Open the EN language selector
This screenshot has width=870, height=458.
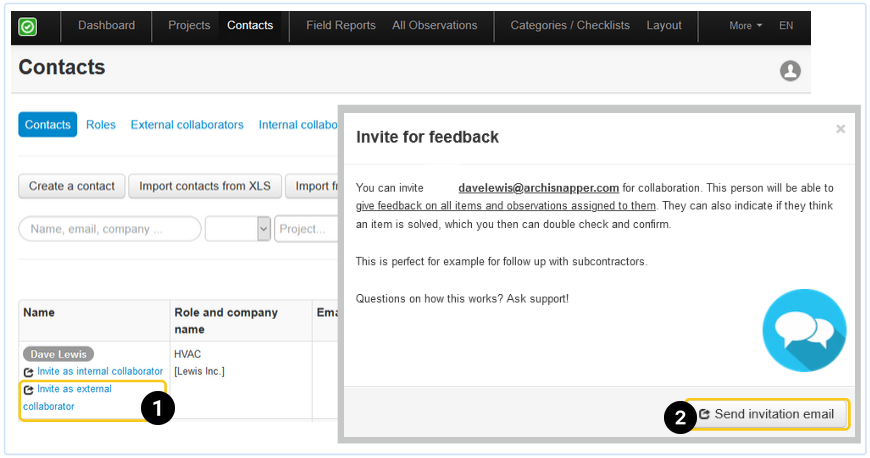[786, 26]
